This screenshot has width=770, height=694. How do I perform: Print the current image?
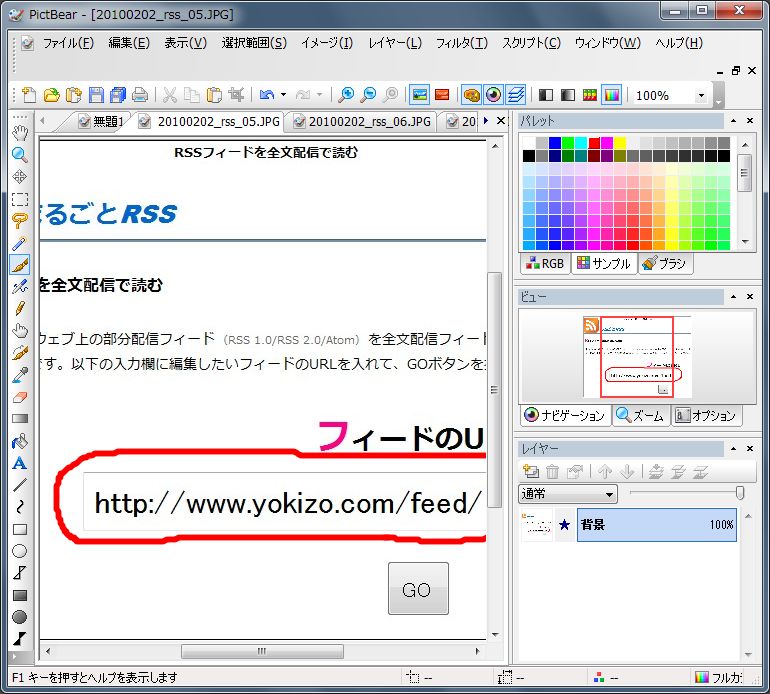tap(140, 94)
